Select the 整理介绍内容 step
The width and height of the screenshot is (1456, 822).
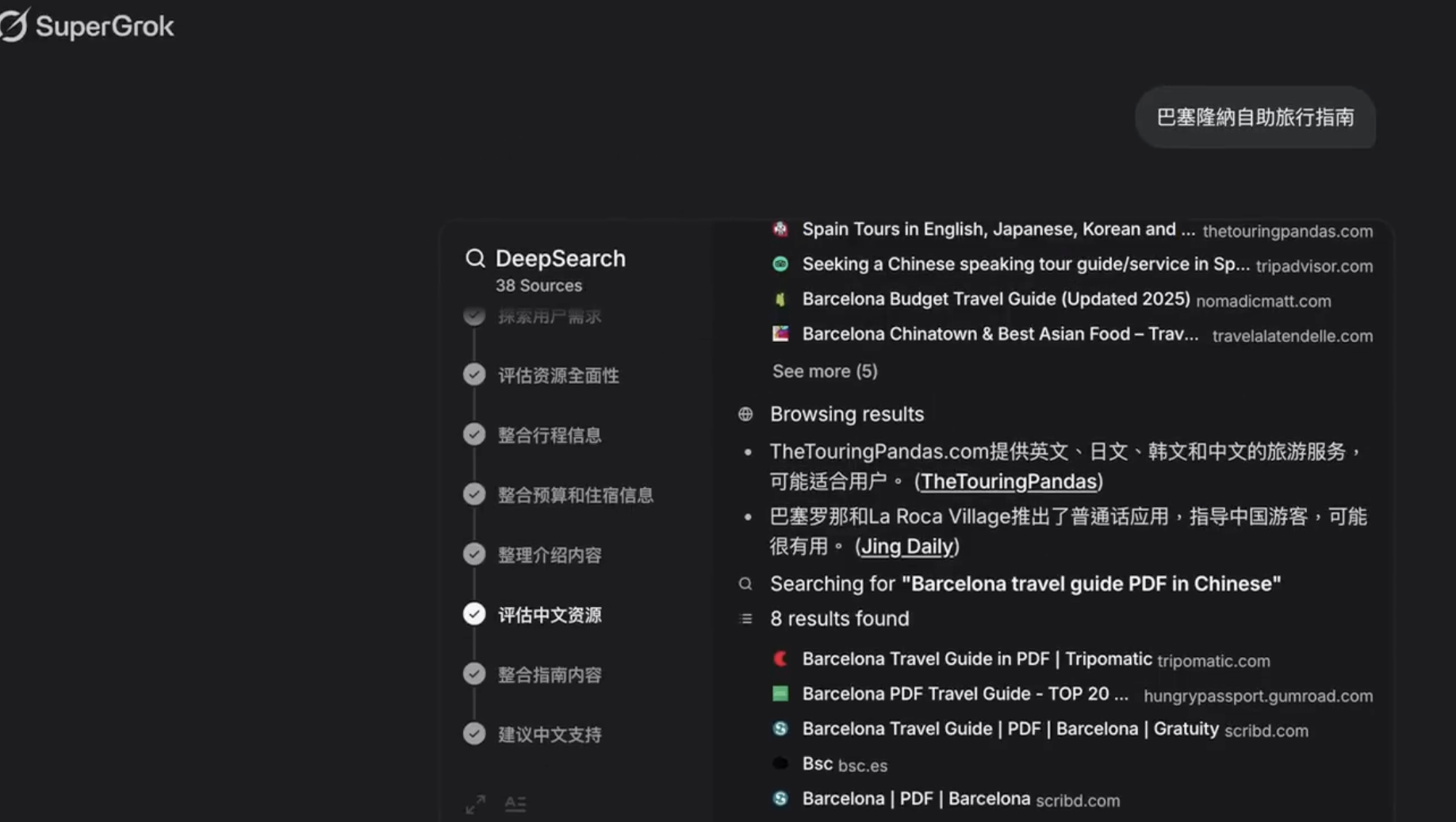(x=550, y=555)
